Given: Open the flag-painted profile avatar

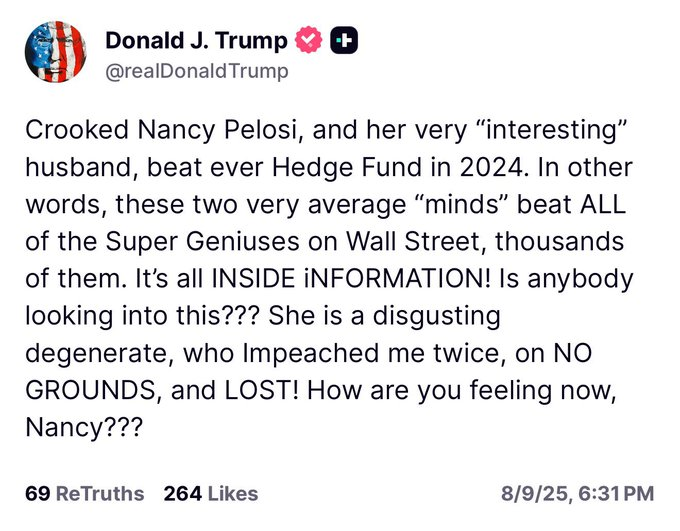Looking at the screenshot, I should 56,52.
